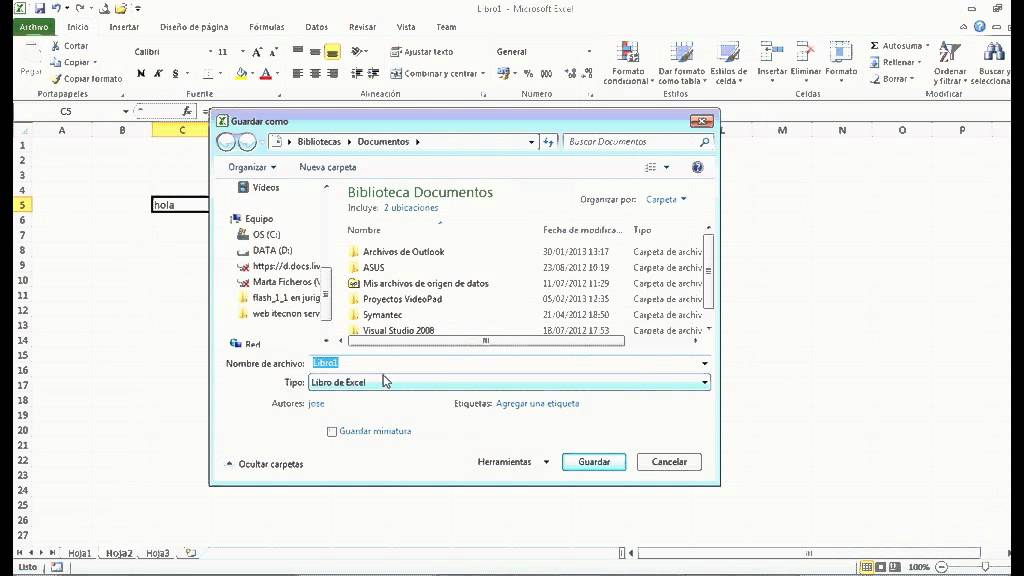Click the Save icon in quick access toolbar

(40, 8)
